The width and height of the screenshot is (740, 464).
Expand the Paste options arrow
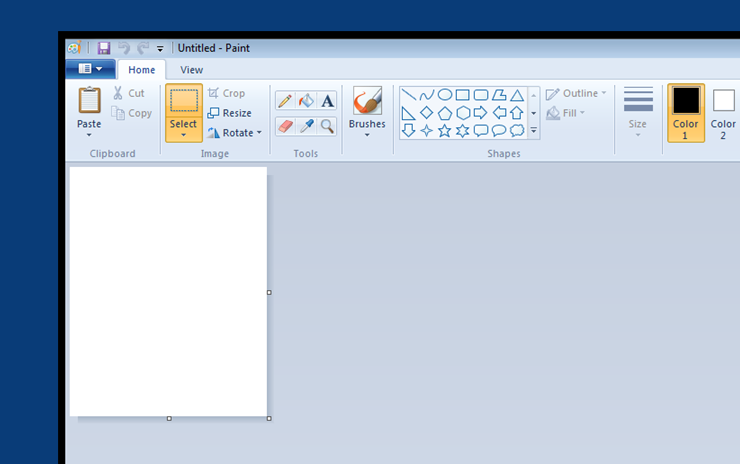pyautogui.click(x=89, y=135)
